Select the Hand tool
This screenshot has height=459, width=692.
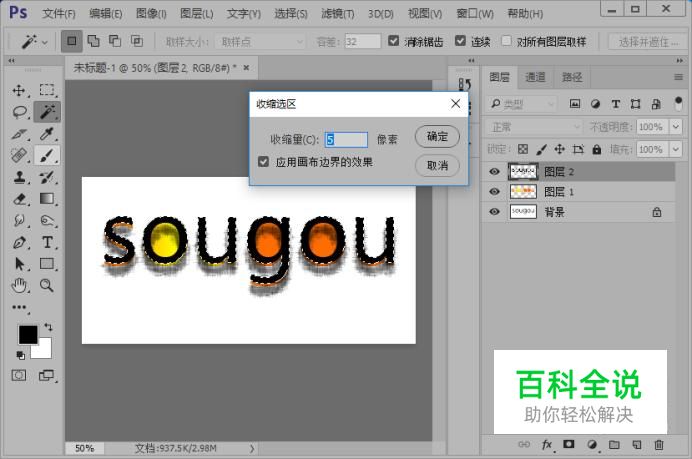point(19,286)
